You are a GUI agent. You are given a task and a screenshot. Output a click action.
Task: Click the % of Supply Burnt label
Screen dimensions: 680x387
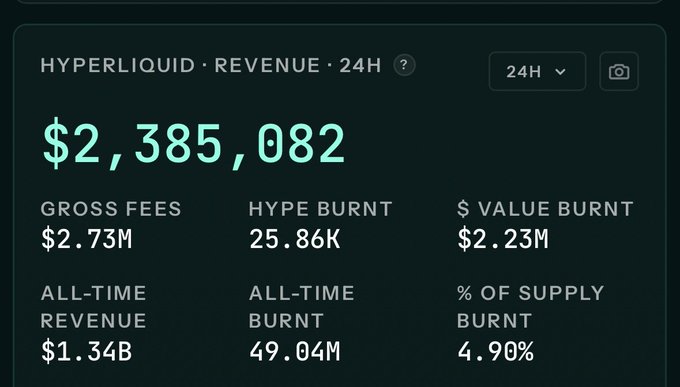click(530, 307)
